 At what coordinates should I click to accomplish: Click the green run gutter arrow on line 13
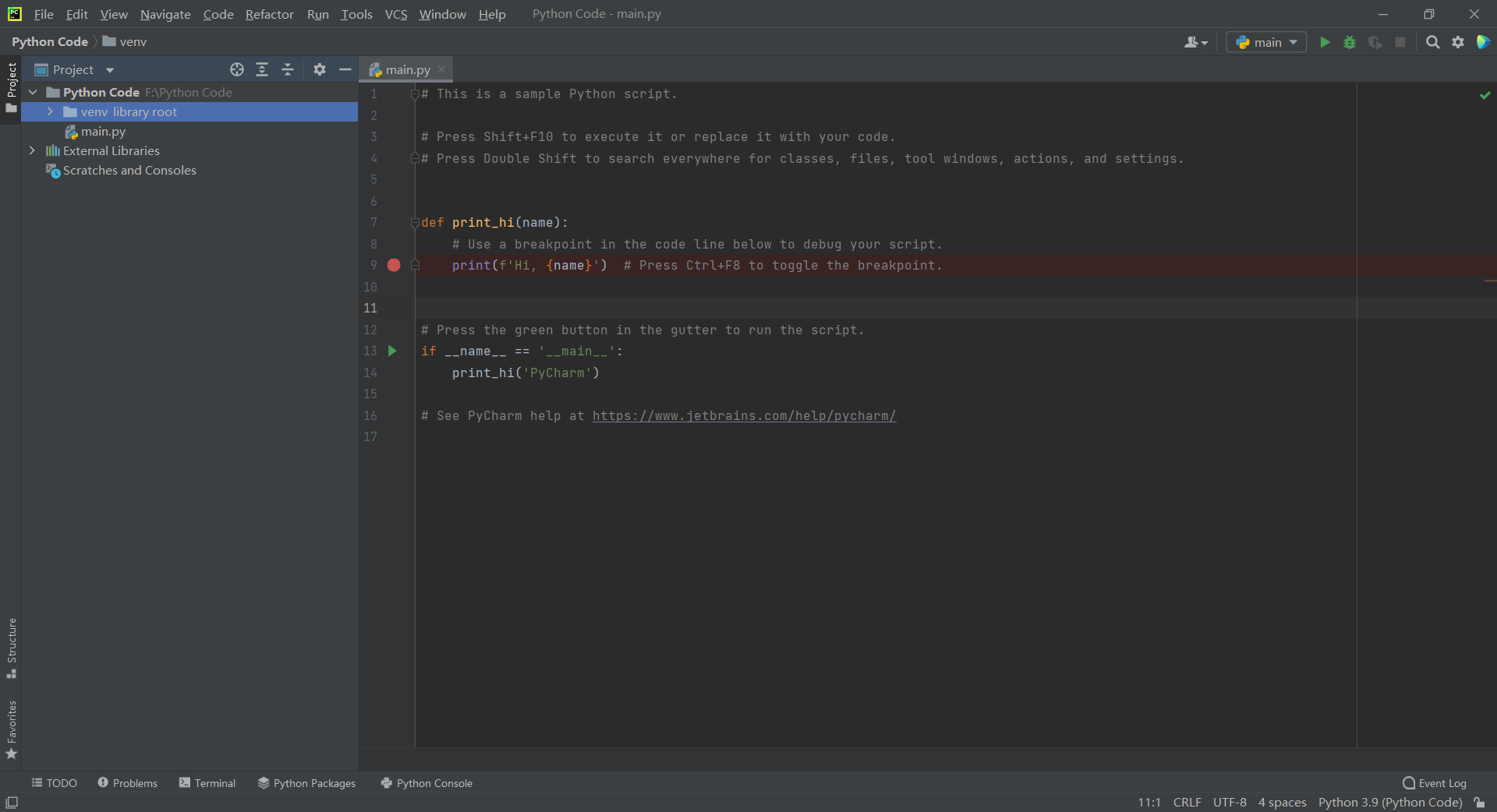click(x=392, y=351)
